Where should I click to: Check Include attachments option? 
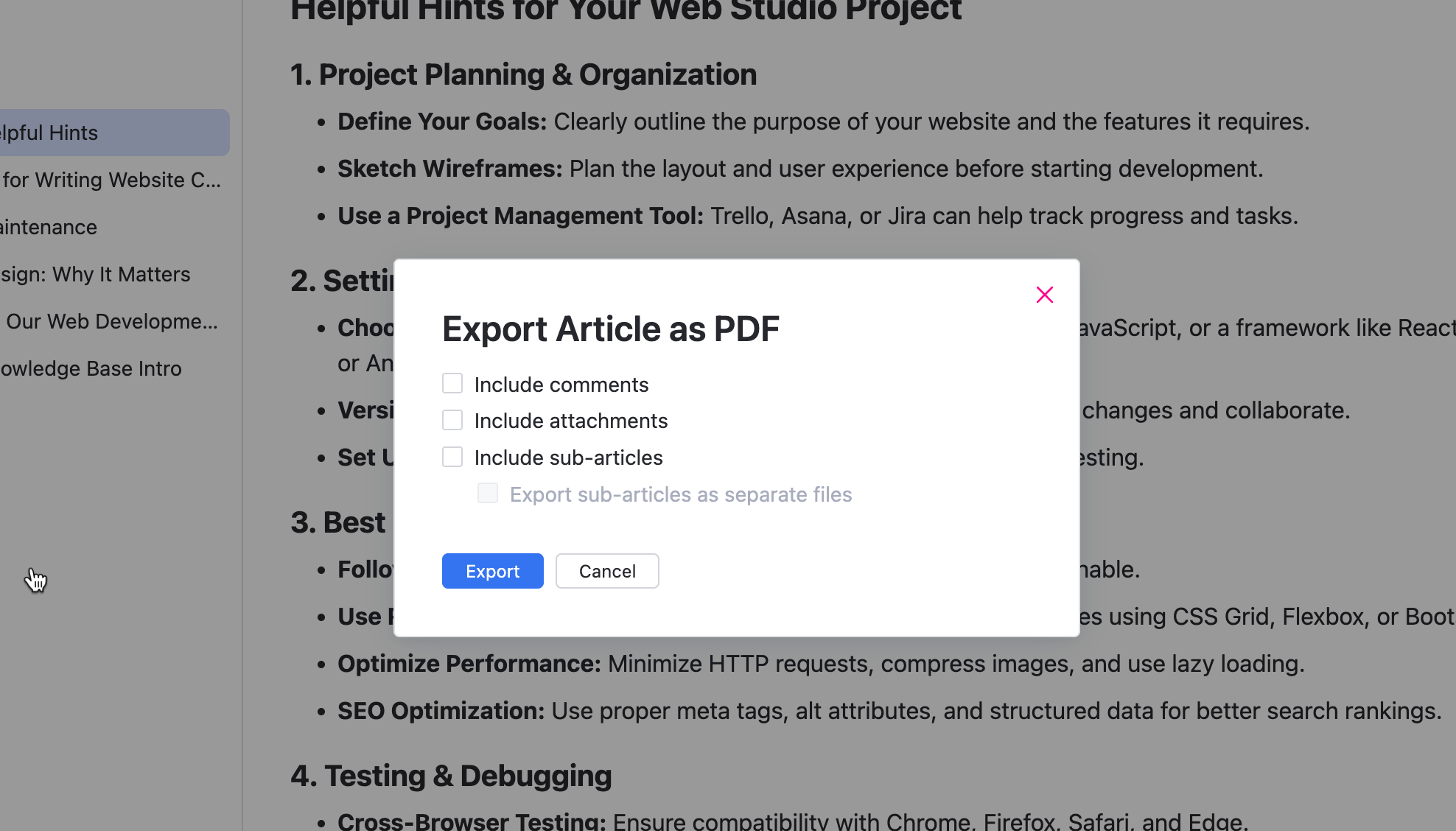pos(452,419)
